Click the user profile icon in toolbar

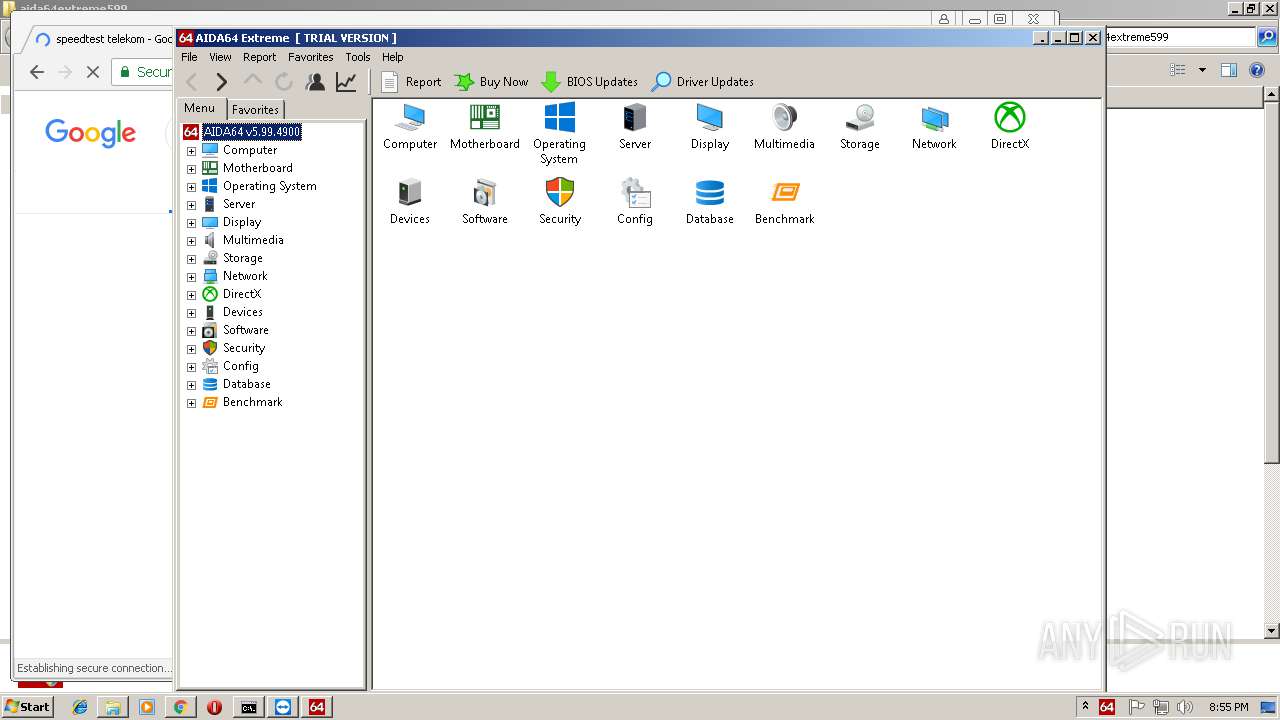point(315,82)
